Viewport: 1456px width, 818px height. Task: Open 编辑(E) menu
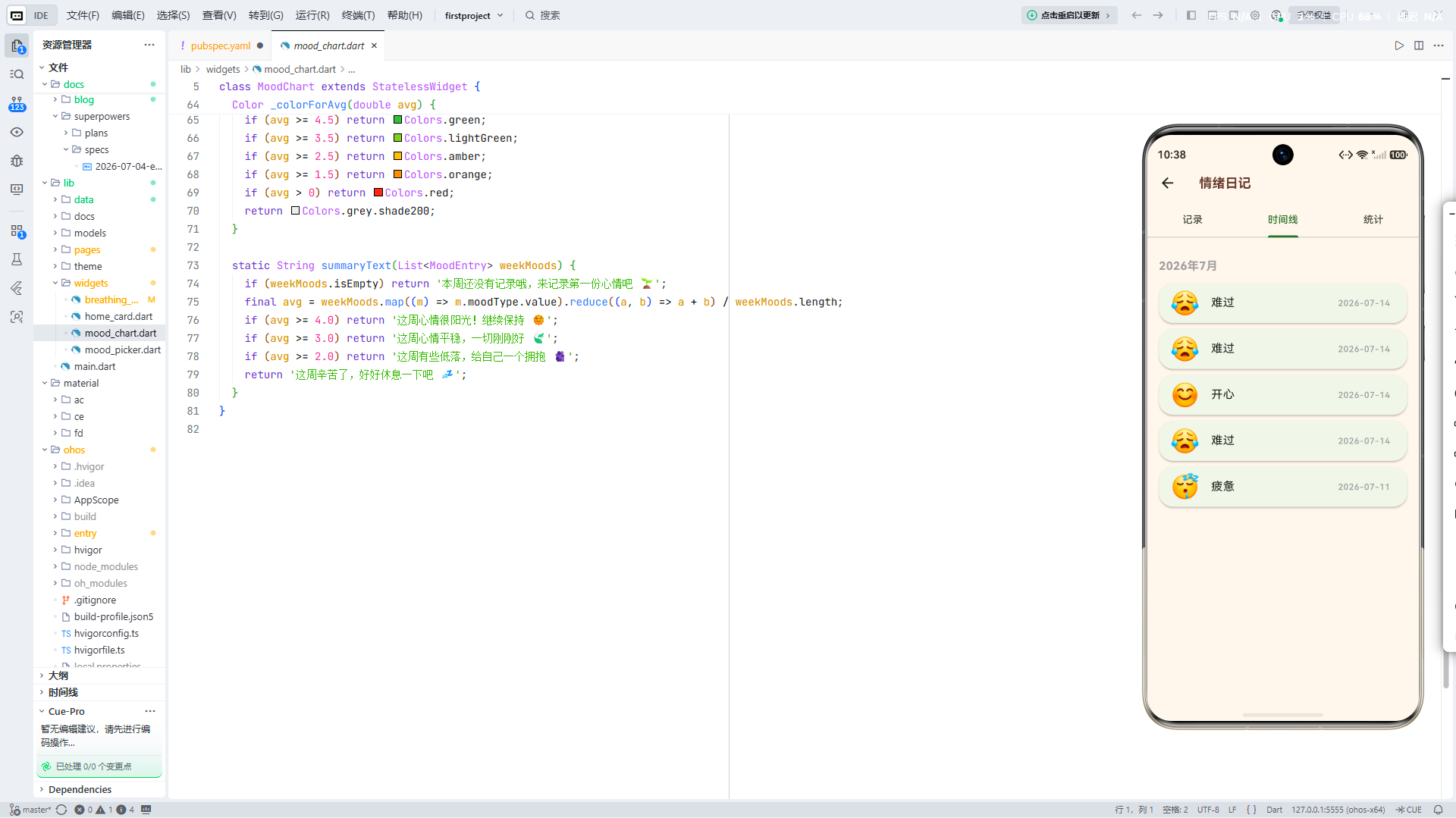pos(128,15)
